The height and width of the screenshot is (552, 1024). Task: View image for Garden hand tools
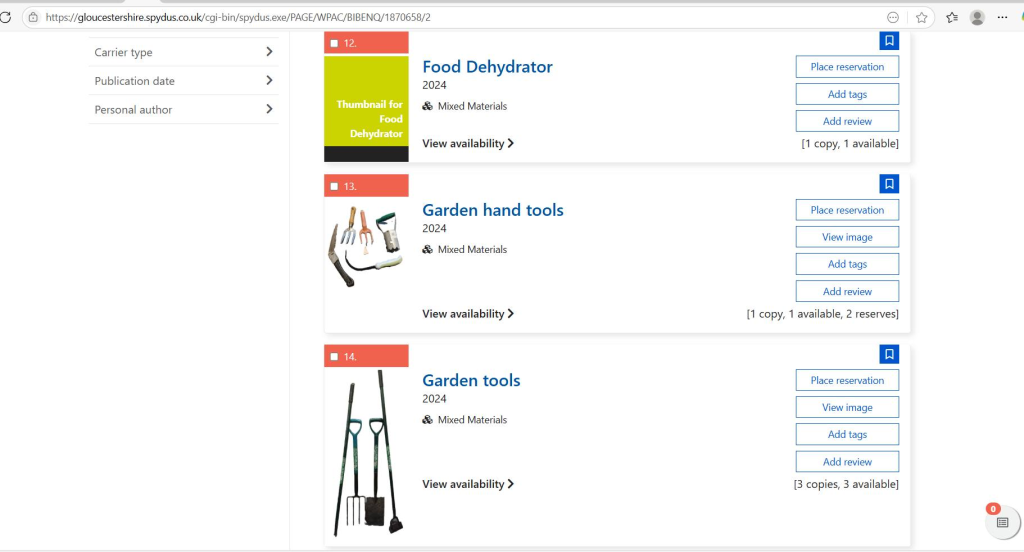coord(847,237)
